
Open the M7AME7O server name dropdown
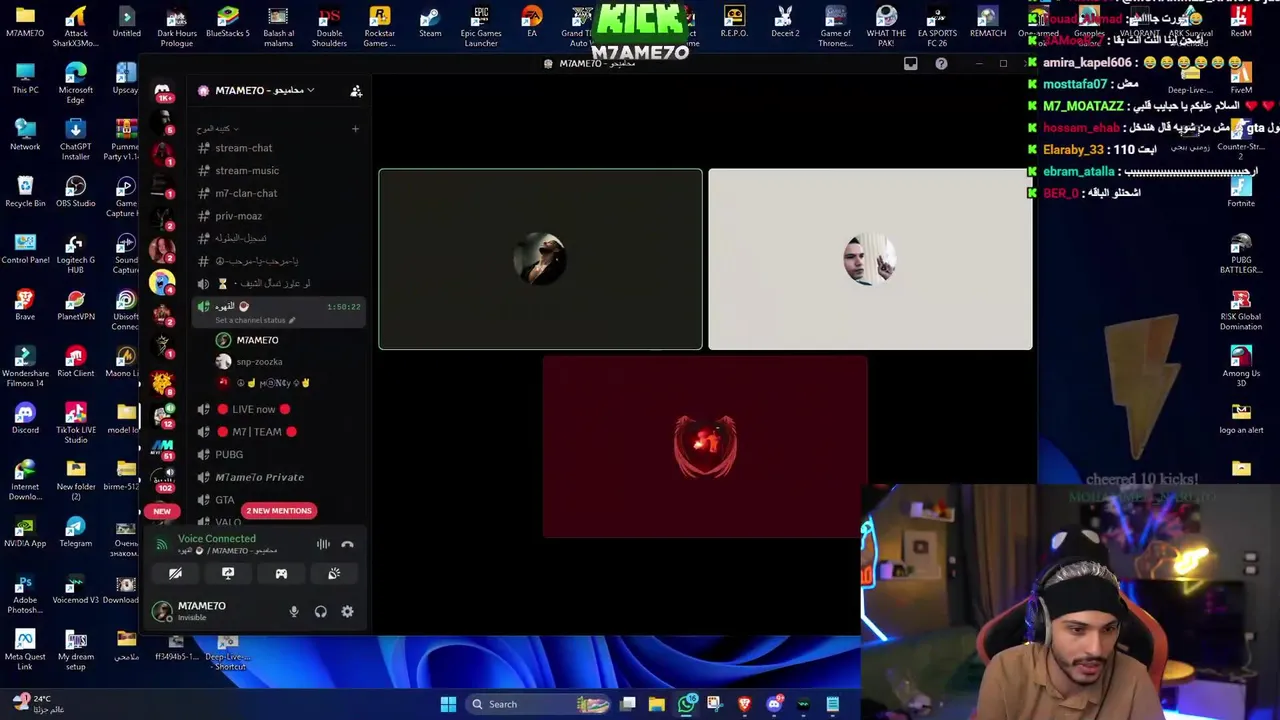[264, 91]
